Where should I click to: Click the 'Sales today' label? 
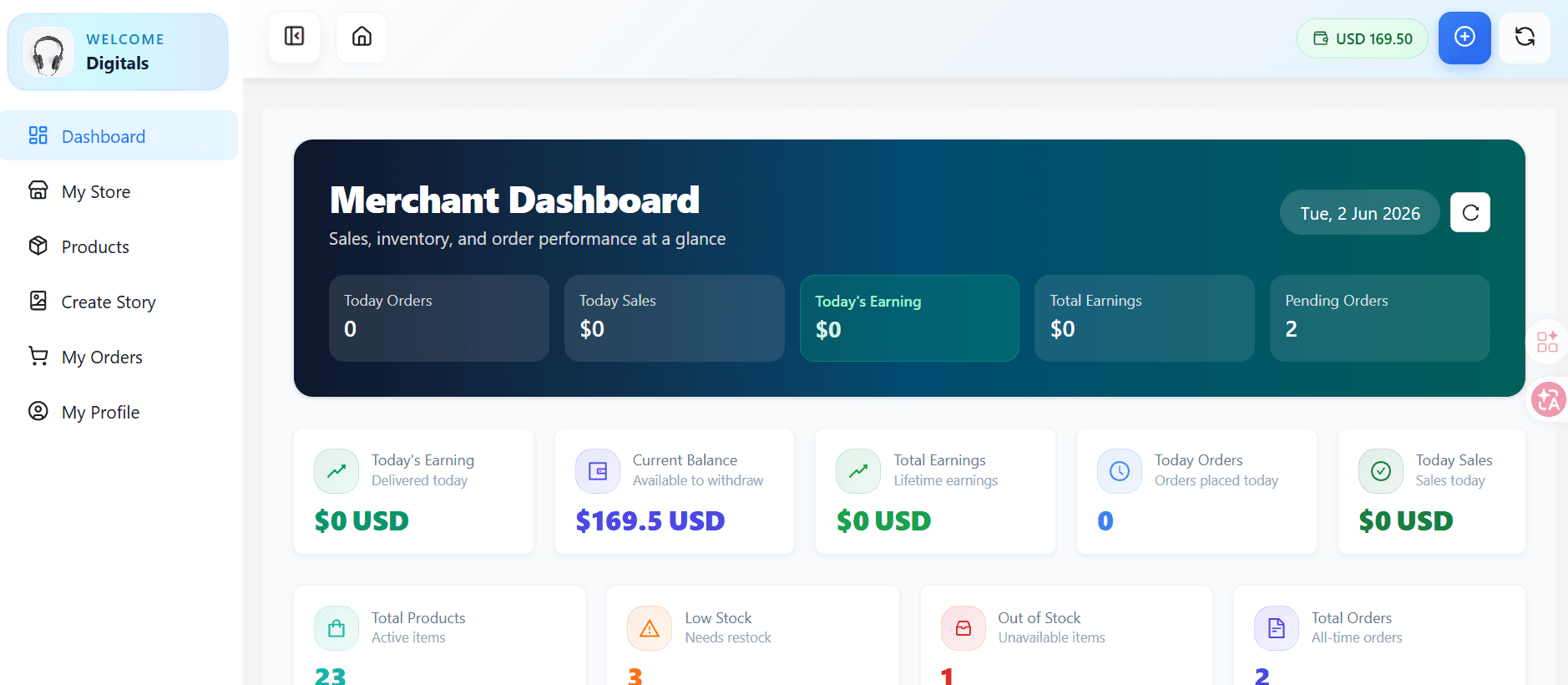point(1450,480)
